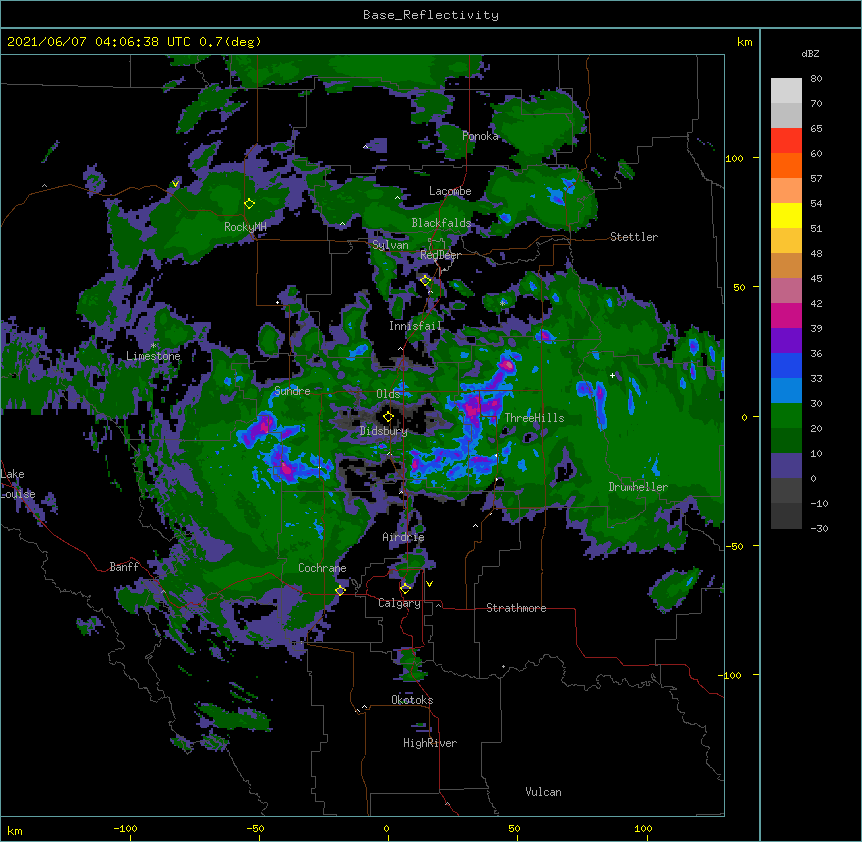This screenshot has height=842, width=862.
Task: Click the Sylvan label
Action: pos(390,245)
